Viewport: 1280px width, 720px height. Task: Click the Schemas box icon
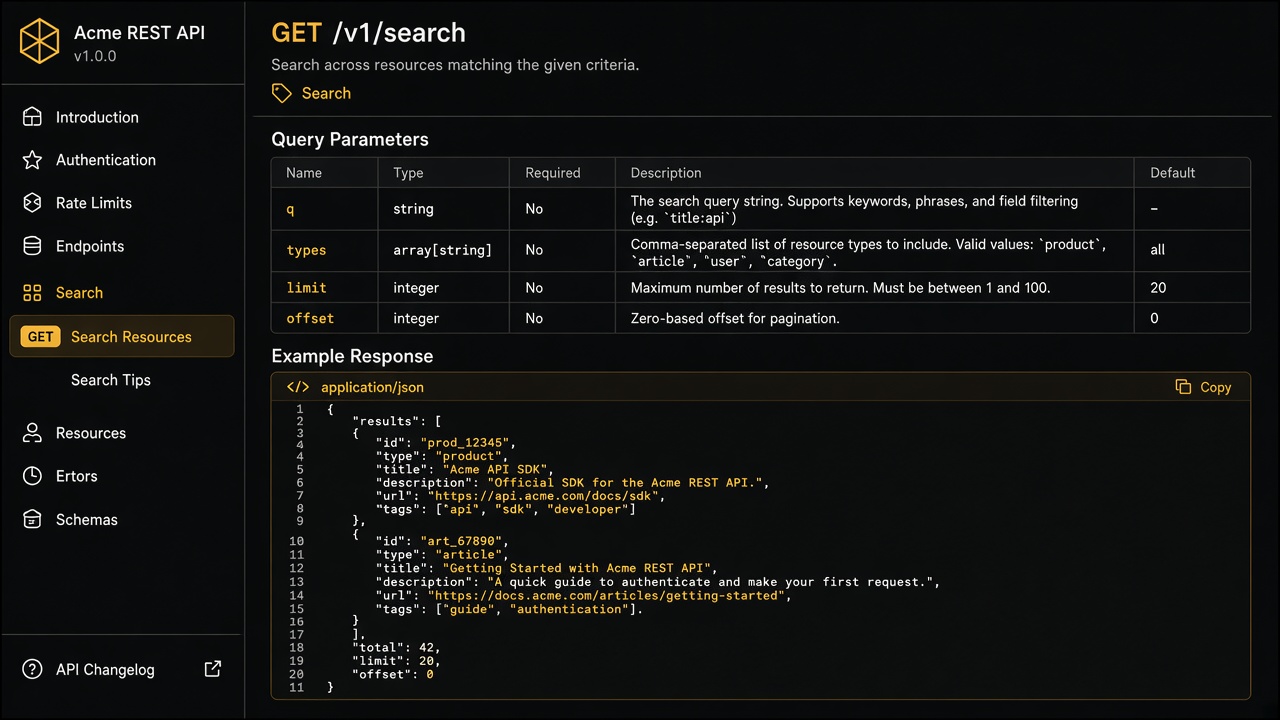click(x=32, y=520)
